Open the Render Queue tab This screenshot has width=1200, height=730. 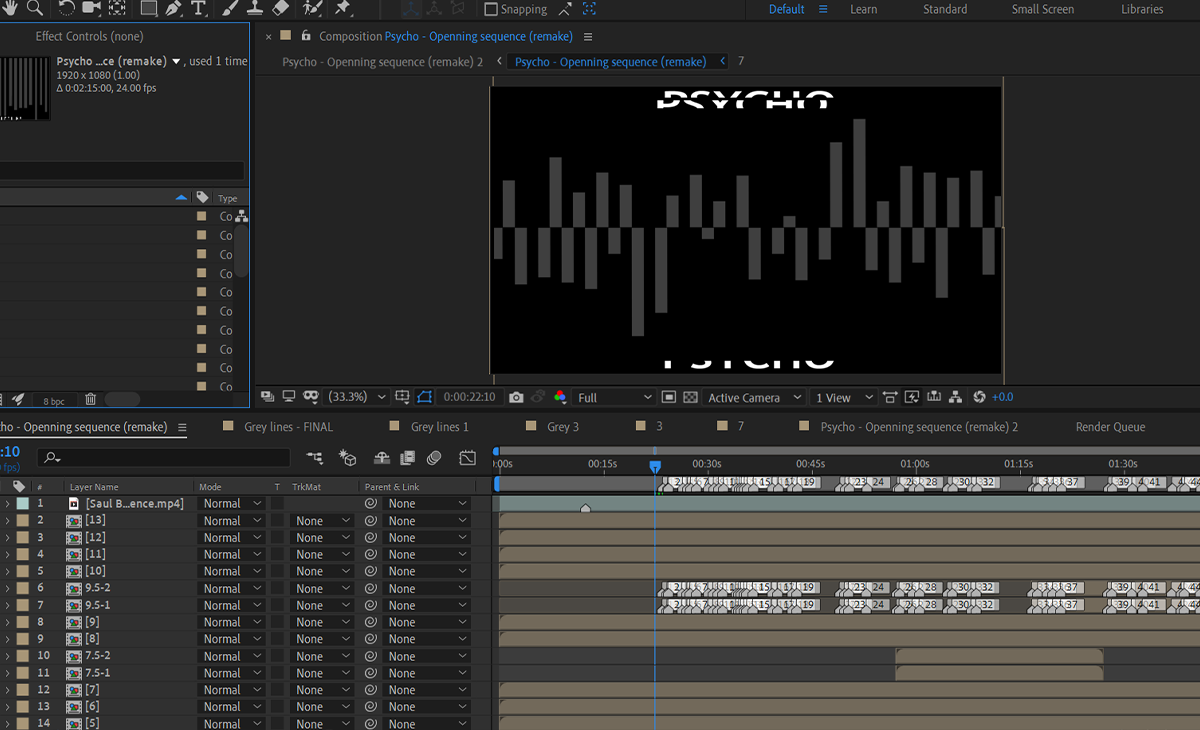point(1110,427)
